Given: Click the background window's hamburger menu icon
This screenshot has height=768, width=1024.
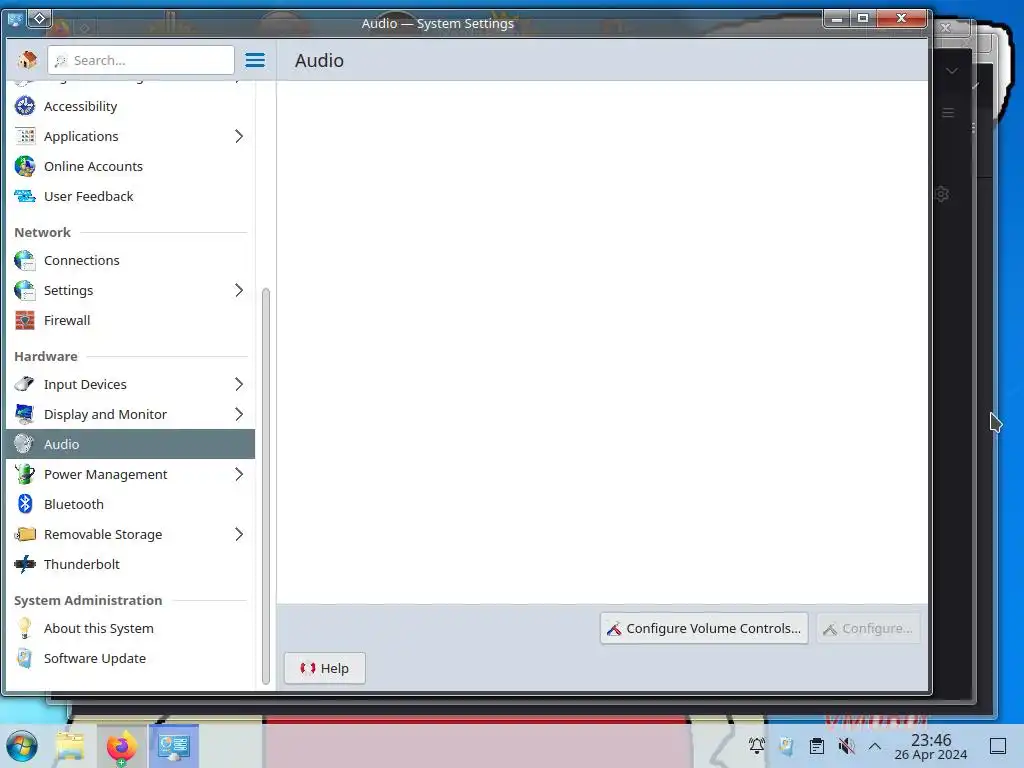Looking at the screenshot, I should pyautogui.click(x=948, y=113).
